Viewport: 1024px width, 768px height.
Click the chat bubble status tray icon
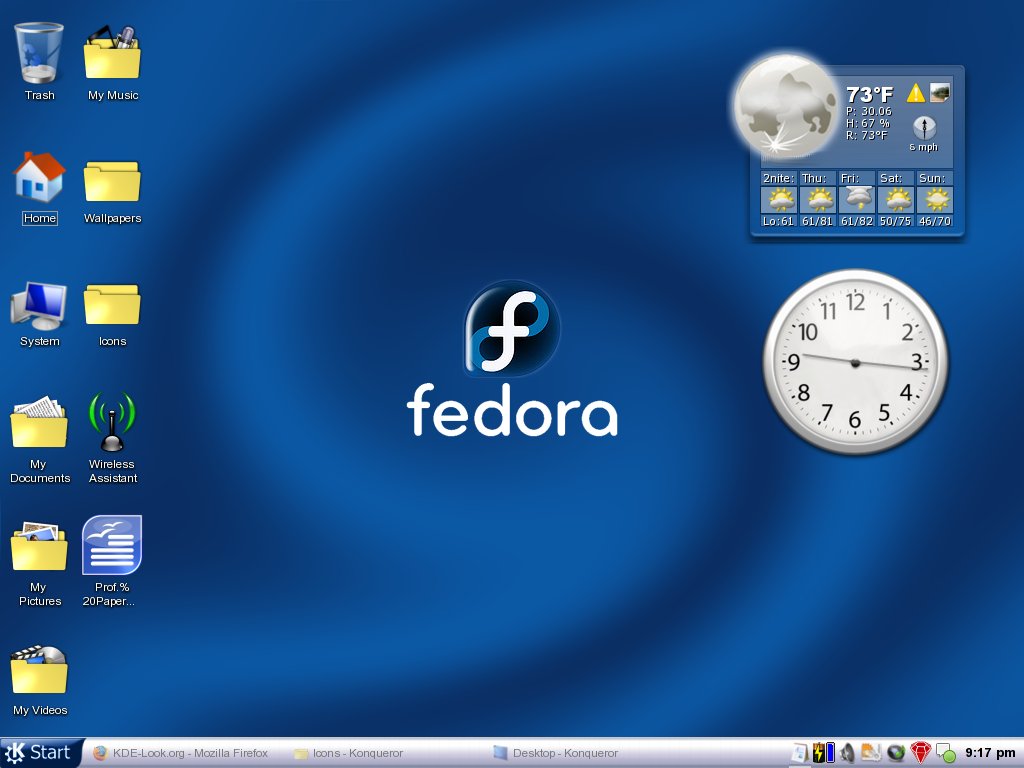coord(946,753)
